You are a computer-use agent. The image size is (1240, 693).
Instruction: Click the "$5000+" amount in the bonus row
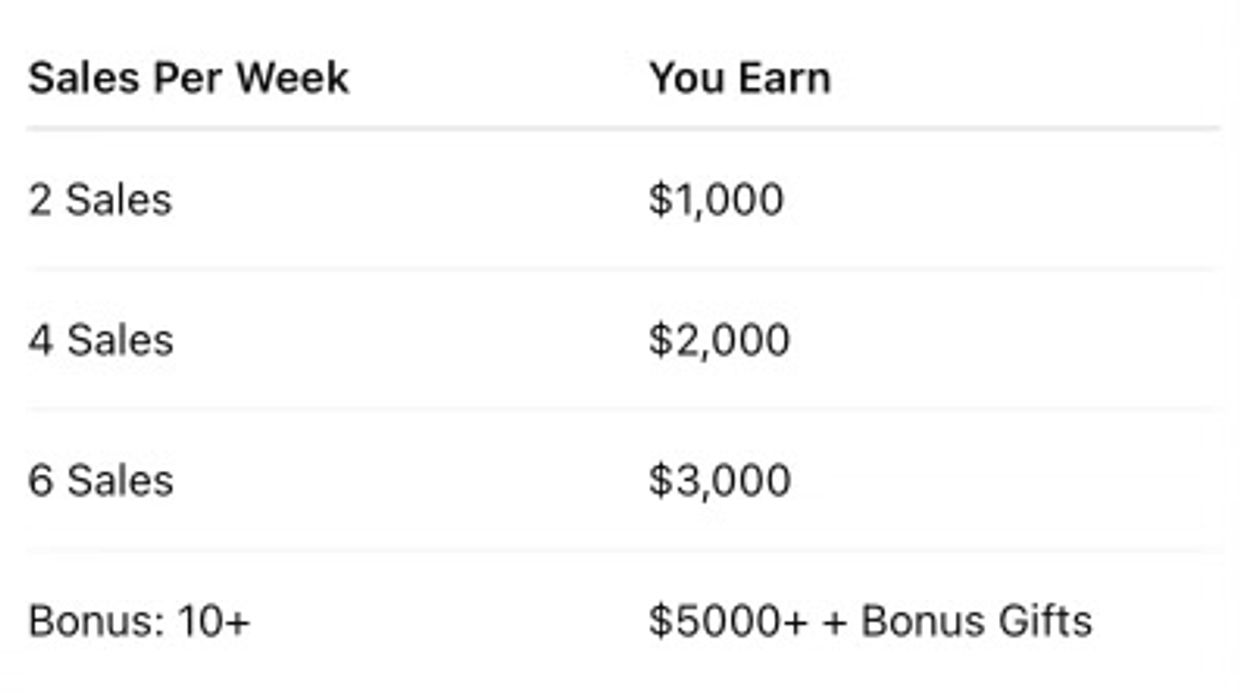[x=727, y=621]
